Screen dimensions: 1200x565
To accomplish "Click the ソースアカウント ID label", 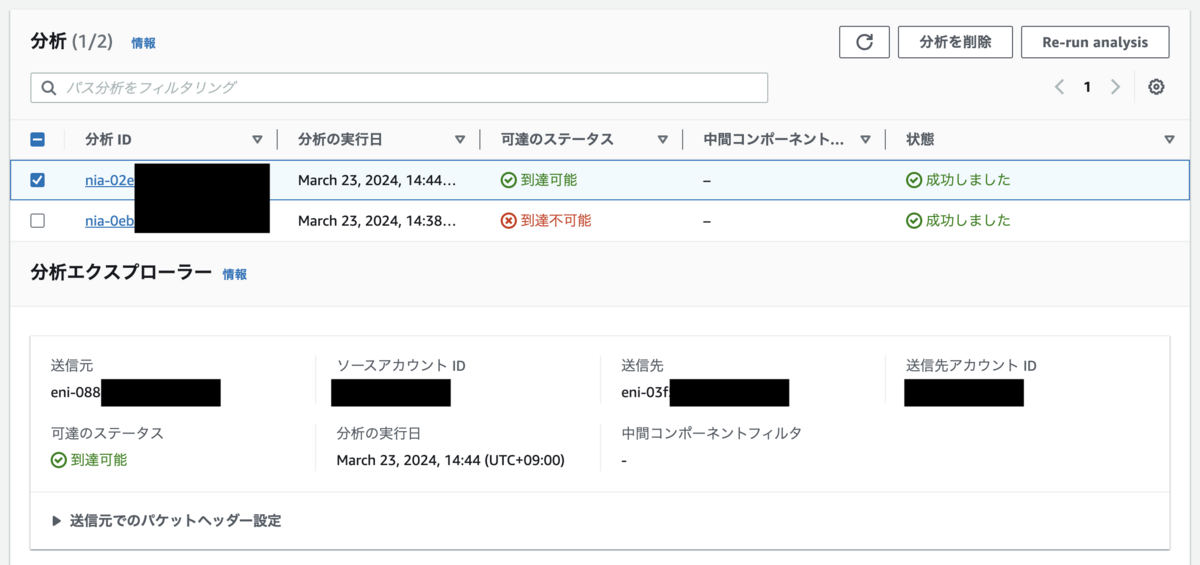I will click(x=401, y=365).
